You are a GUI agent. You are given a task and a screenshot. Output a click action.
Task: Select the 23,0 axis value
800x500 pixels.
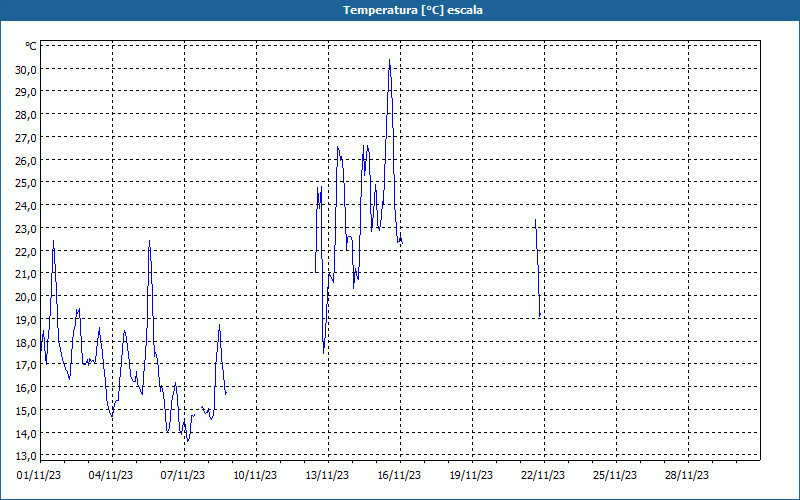pyautogui.click(x=26, y=229)
